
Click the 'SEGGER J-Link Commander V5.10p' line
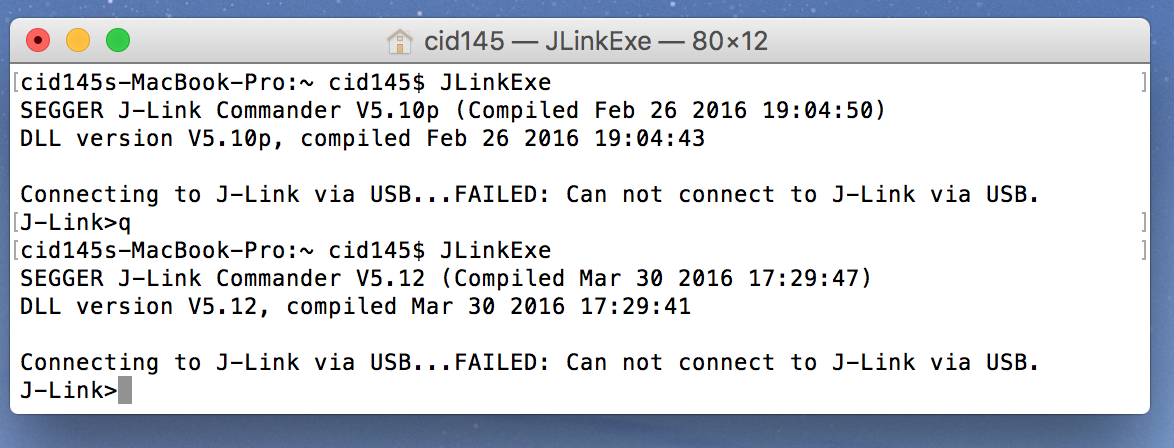pyautogui.click(x=453, y=111)
